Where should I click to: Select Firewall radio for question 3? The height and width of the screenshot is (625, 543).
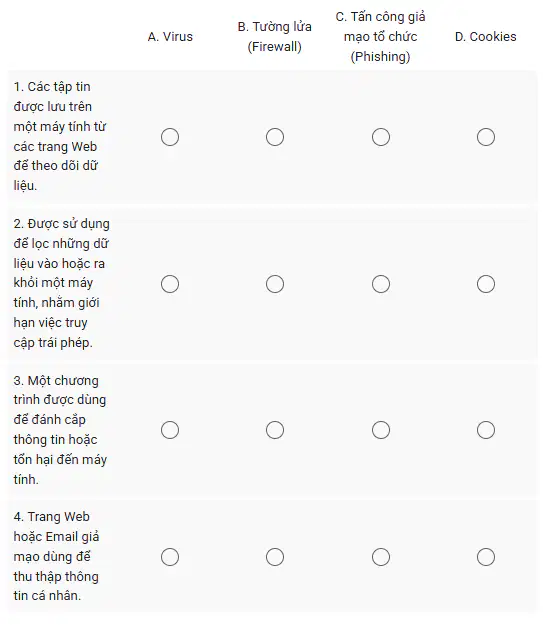275,430
